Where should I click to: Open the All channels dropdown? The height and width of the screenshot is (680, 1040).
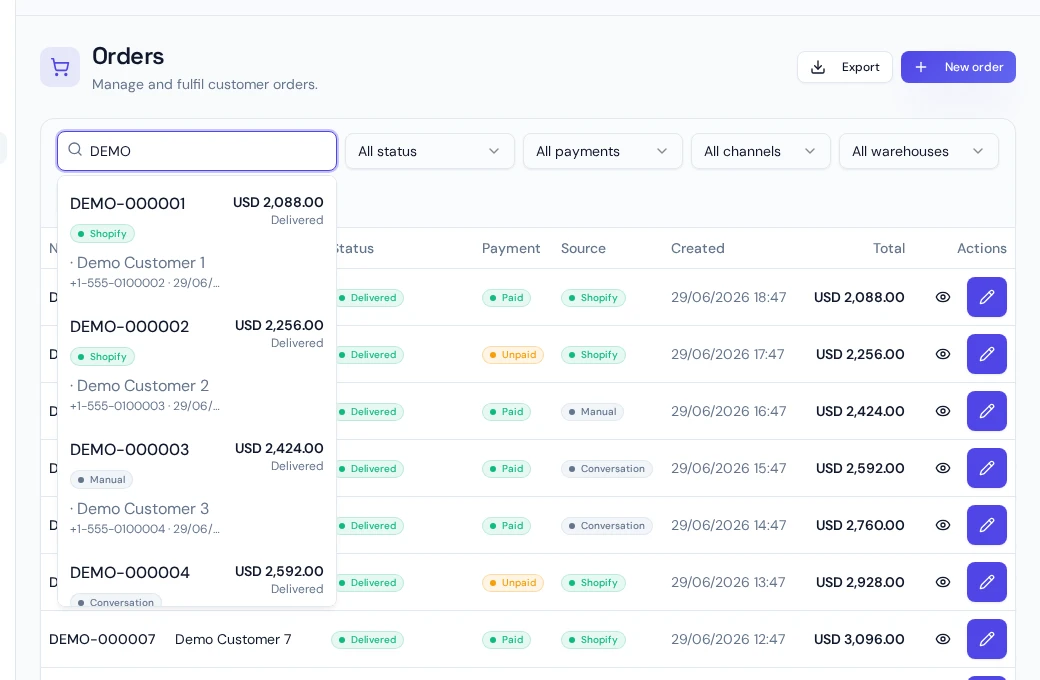(760, 151)
